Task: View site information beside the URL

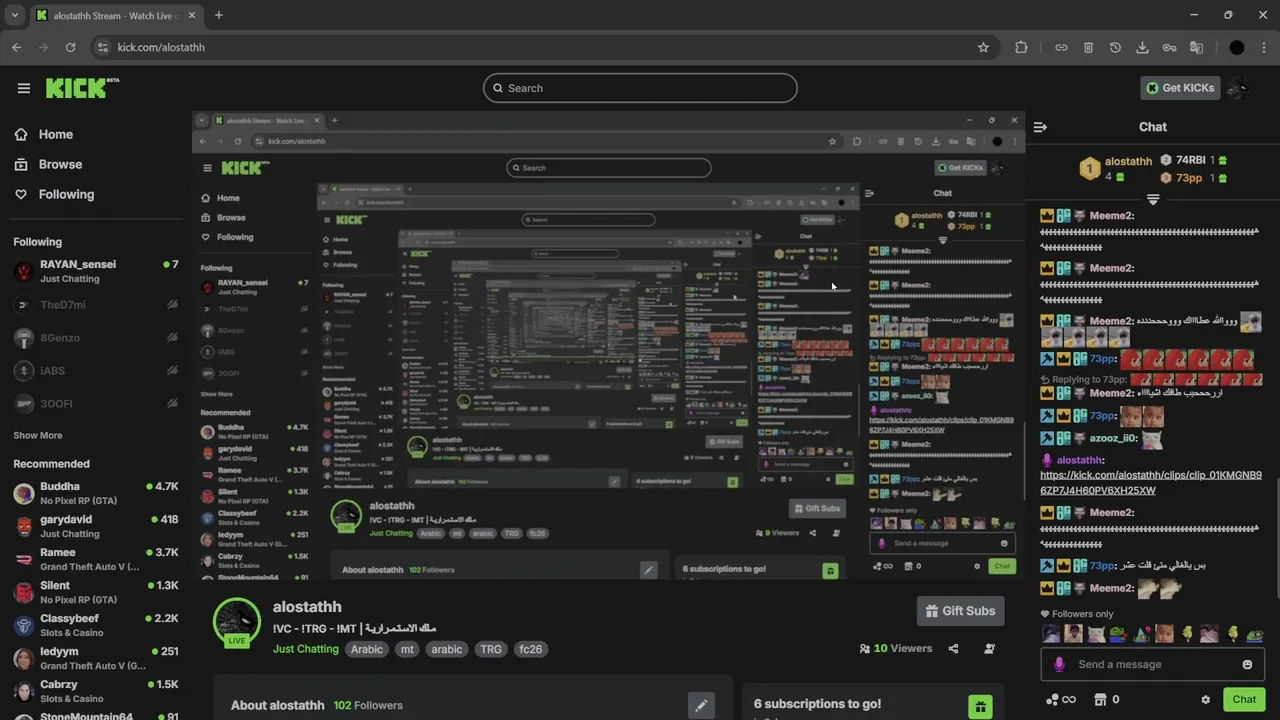Action: point(102,47)
